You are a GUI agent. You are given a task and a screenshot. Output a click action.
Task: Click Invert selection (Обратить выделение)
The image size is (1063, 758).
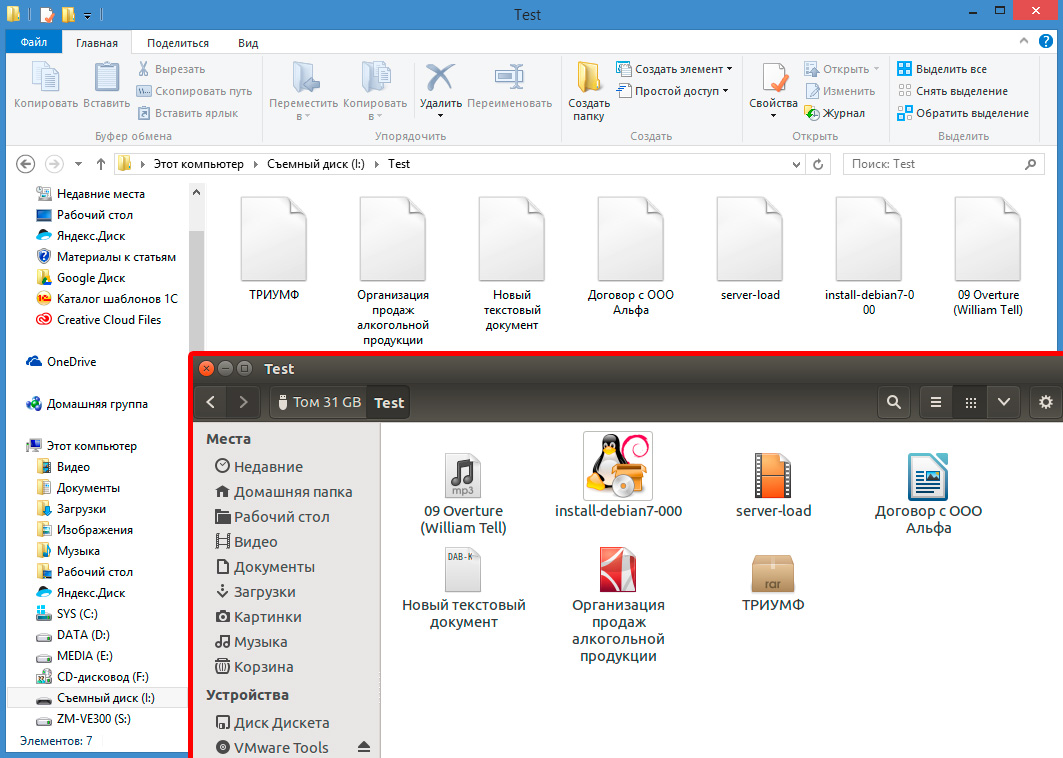click(962, 113)
